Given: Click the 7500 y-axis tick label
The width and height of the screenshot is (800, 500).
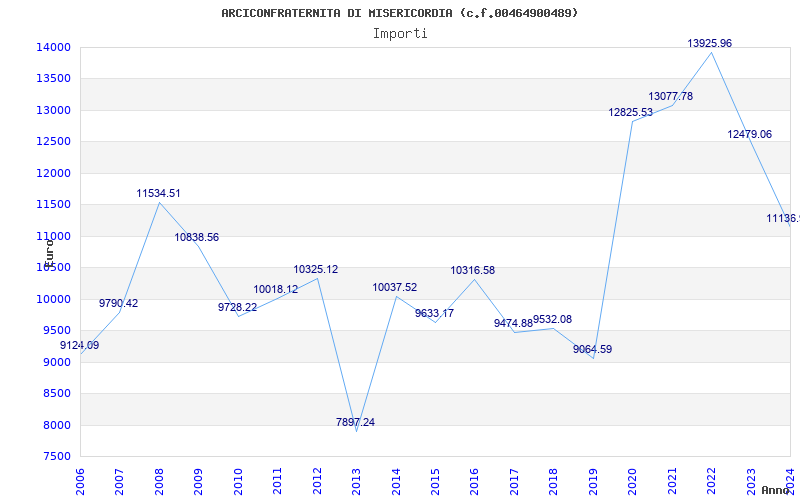Looking at the screenshot, I should 56,456.
